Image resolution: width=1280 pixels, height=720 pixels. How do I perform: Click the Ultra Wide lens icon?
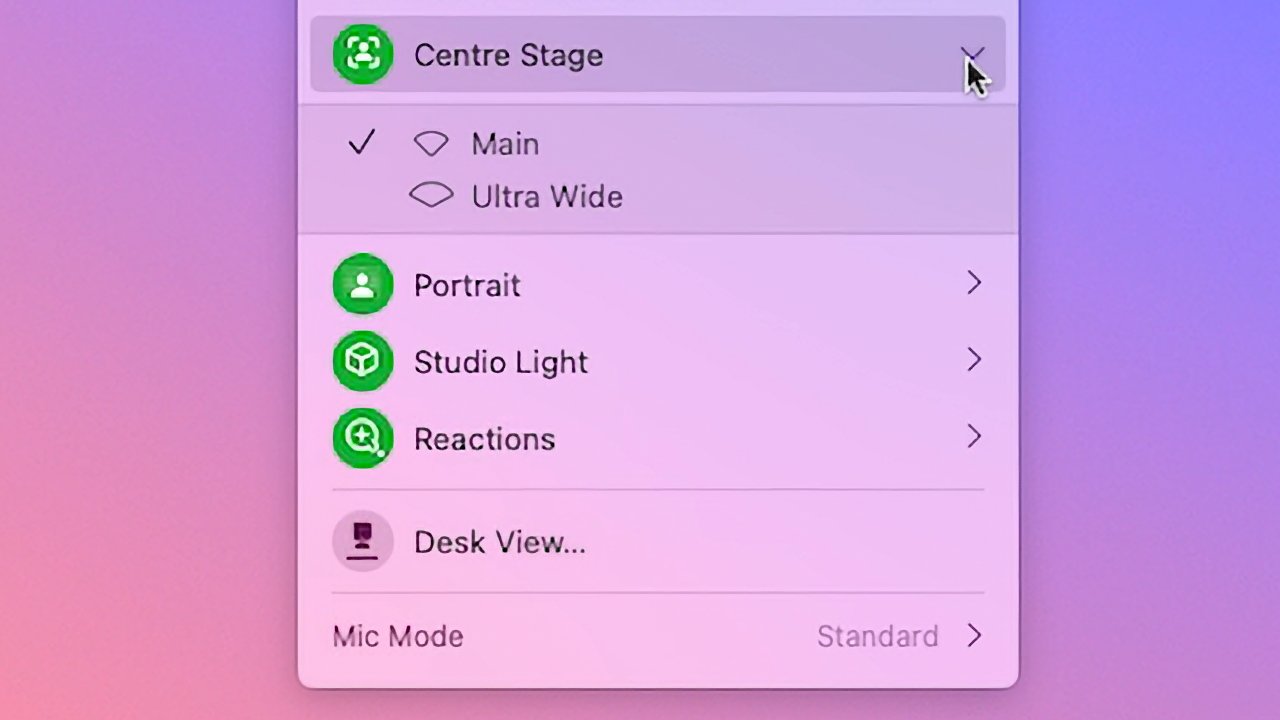[431, 196]
